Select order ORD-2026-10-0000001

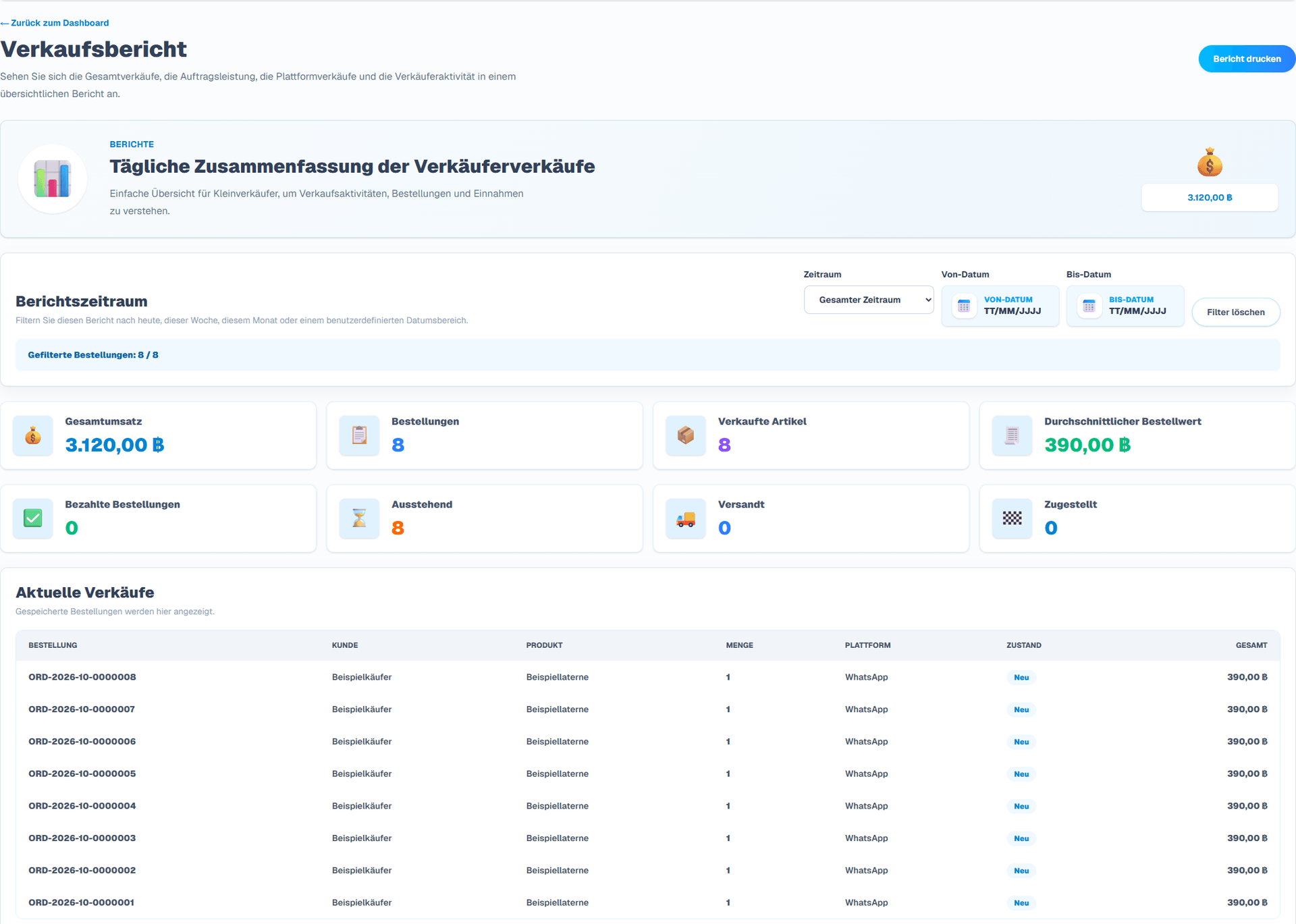tap(82, 902)
